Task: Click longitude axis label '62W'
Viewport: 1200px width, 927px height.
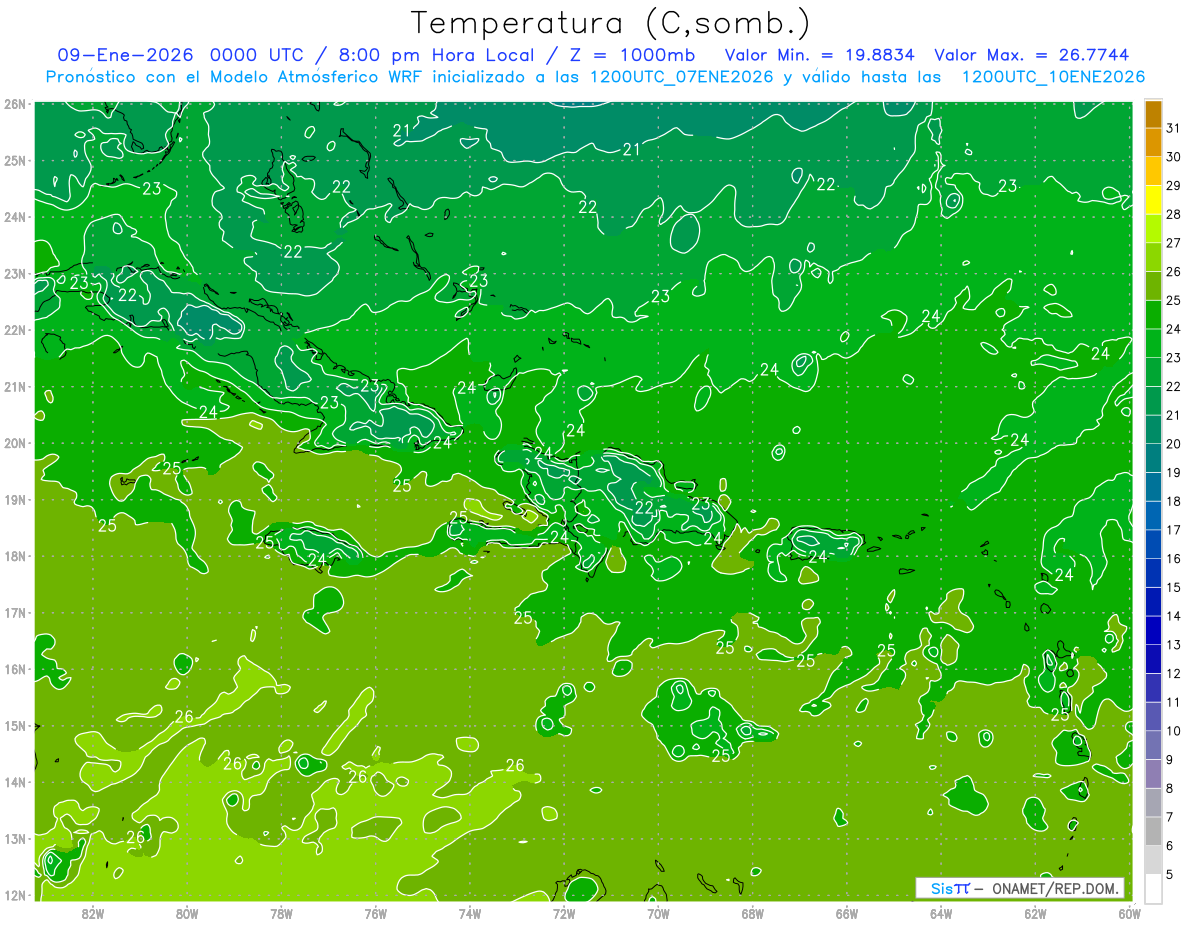Action: click(1035, 913)
